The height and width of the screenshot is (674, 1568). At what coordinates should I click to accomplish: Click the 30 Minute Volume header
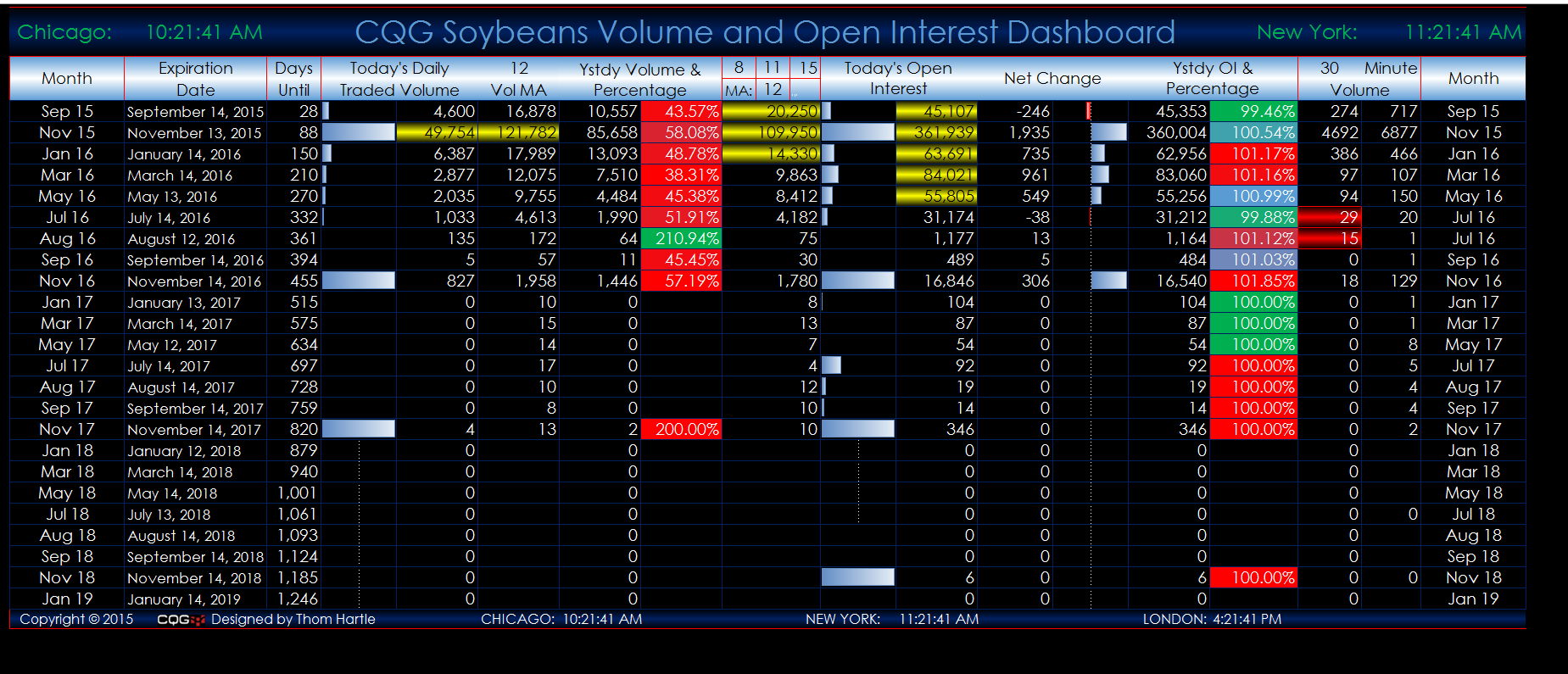1359,79
